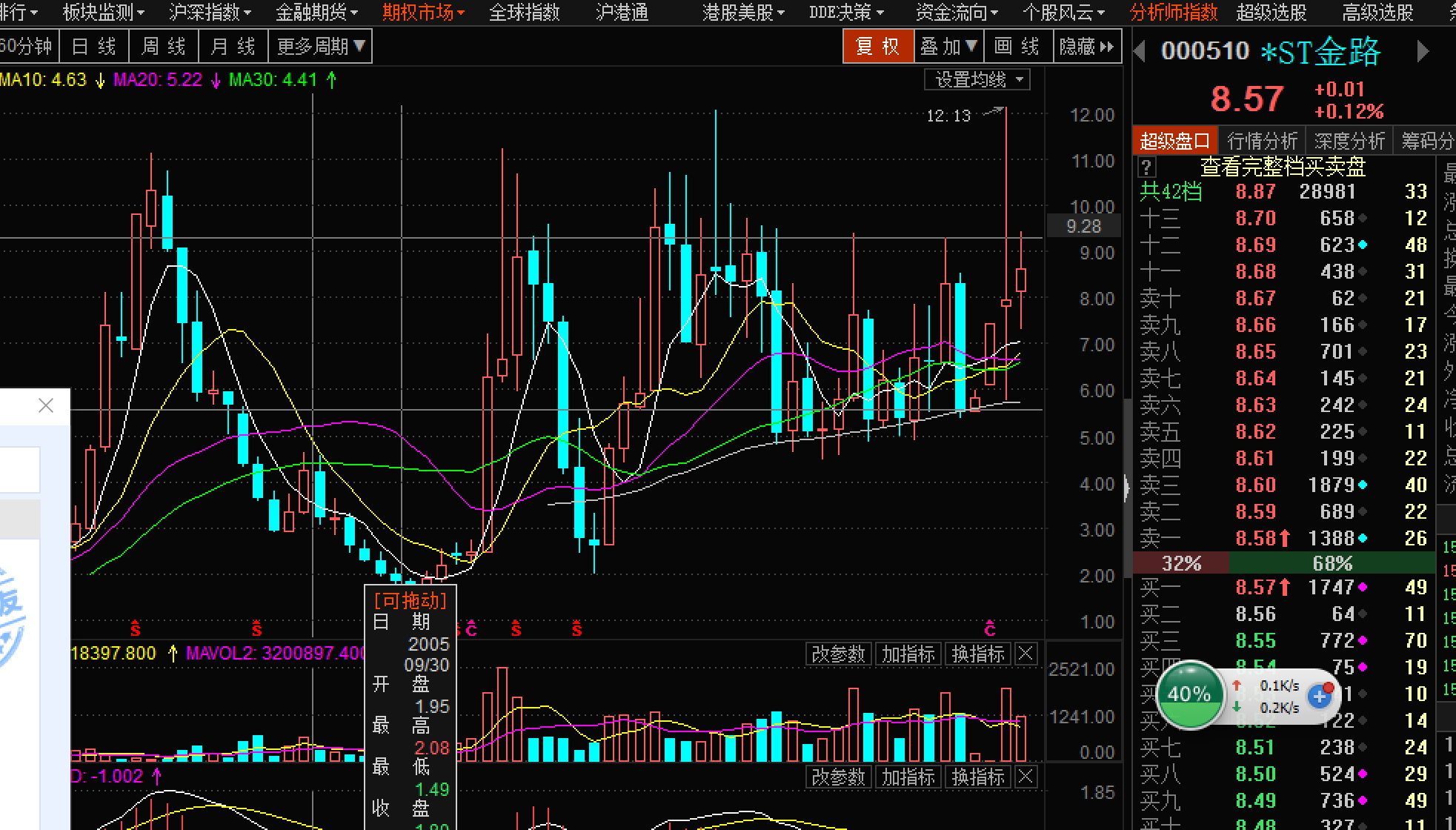The height and width of the screenshot is (830, 1456).
Task: Open the 更多周期 dropdown
Action: pyautogui.click(x=320, y=47)
